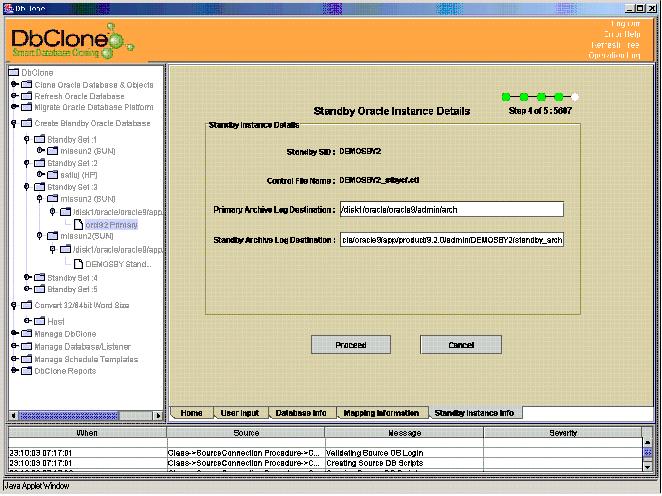Click the Cancel button
Viewport: 662px width, 496px height.
(x=461, y=345)
